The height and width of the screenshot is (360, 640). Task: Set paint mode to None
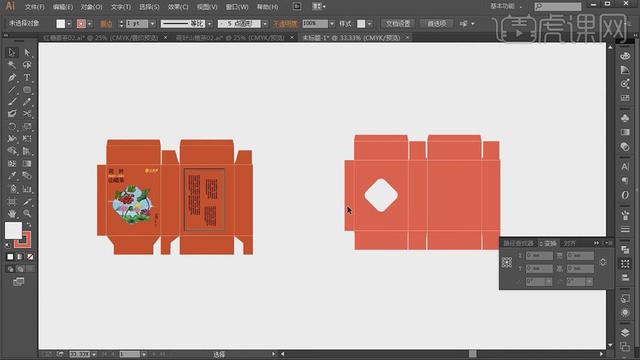[x=30, y=257]
